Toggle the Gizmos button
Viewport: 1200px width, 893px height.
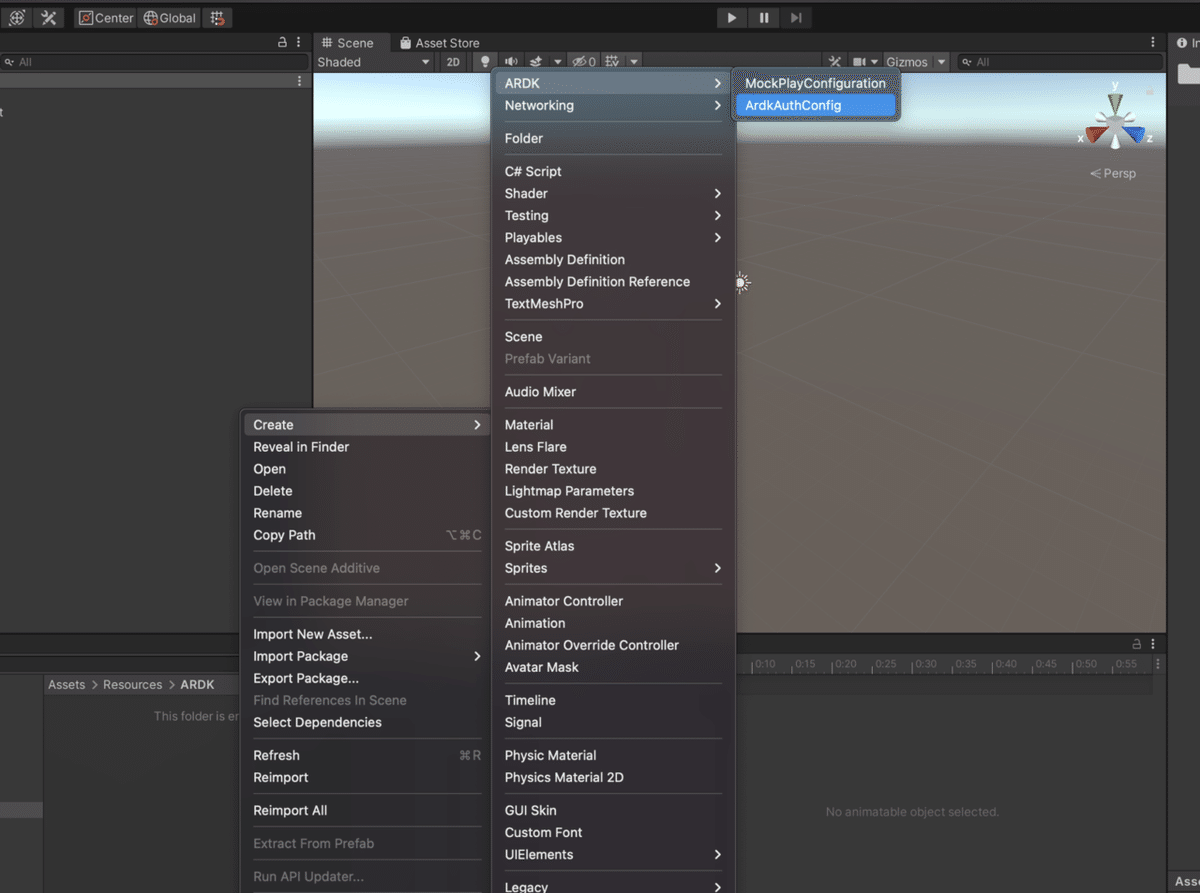(x=907, y=62)
